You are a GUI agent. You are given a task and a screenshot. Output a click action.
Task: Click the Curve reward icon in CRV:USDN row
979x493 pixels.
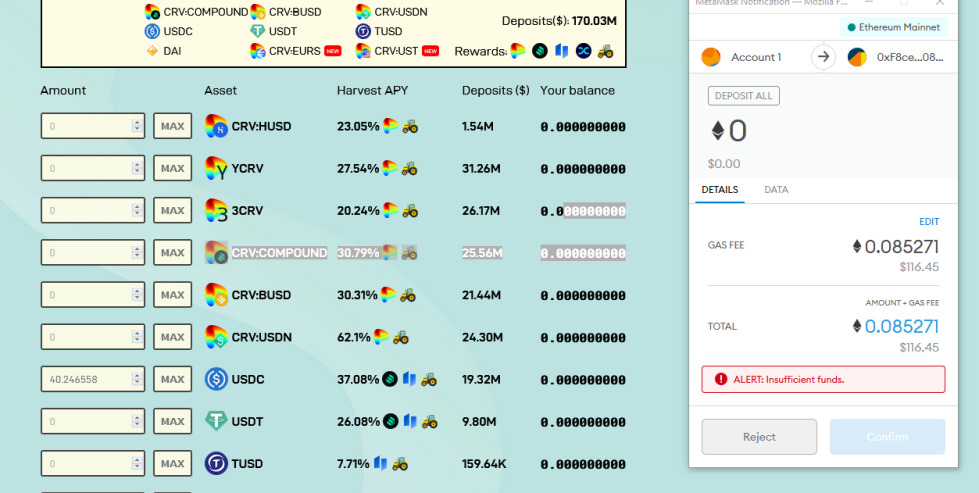click(381, 337)
